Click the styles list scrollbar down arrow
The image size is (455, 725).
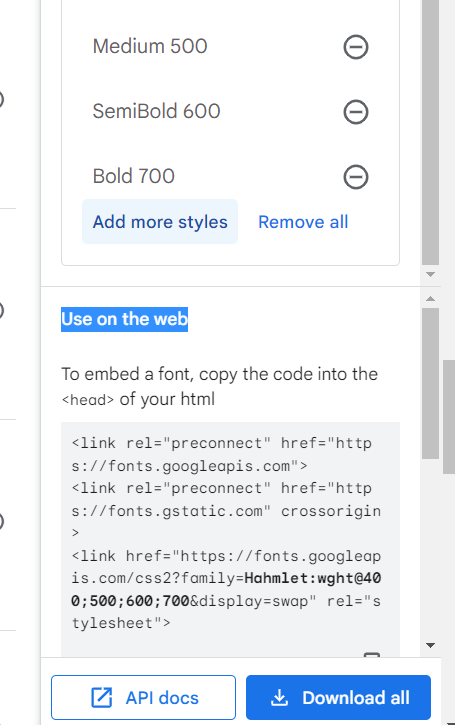point(430,274)
